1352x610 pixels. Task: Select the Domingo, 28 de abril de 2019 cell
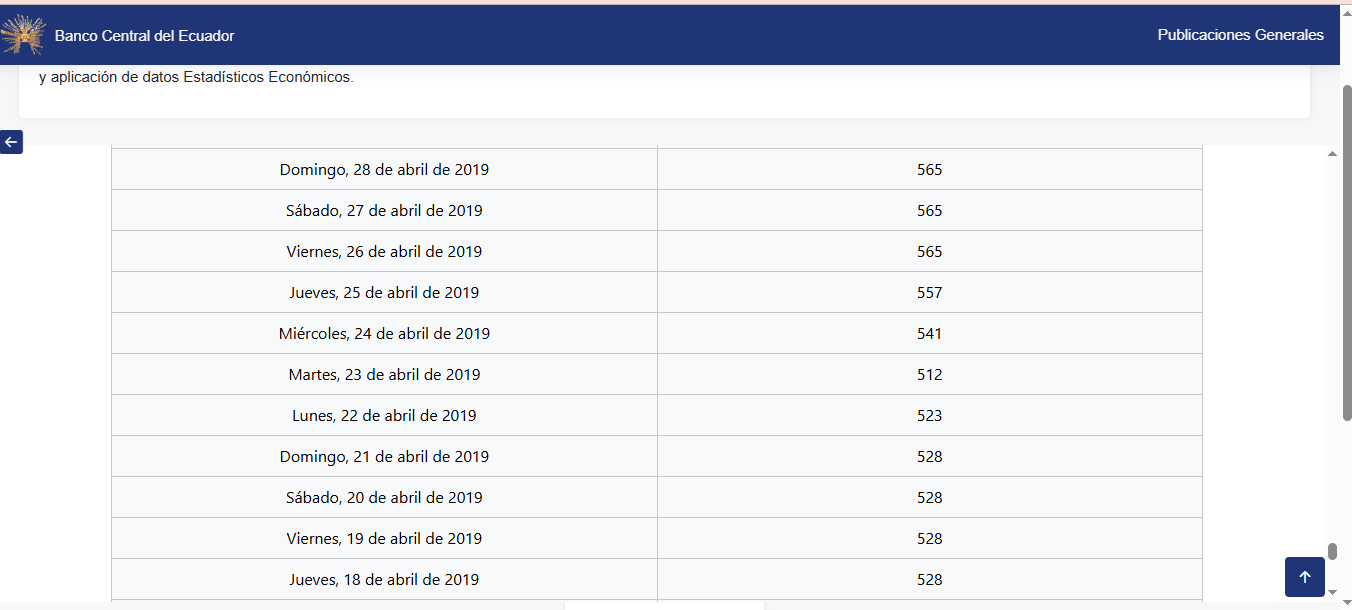coord(384,170)
